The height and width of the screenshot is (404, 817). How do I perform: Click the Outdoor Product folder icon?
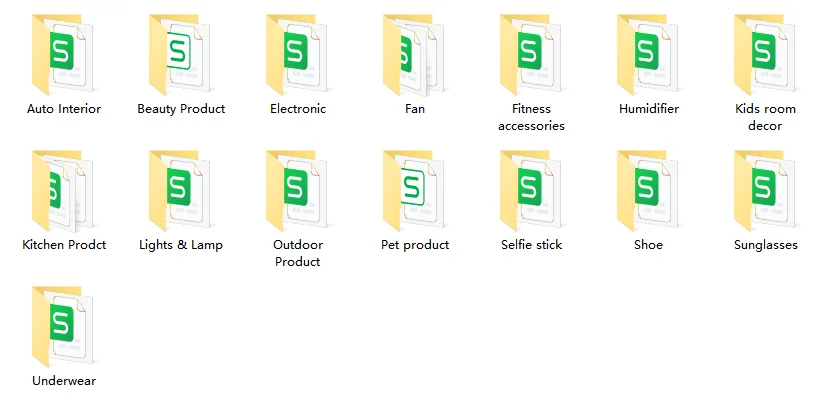pos(298,190)
